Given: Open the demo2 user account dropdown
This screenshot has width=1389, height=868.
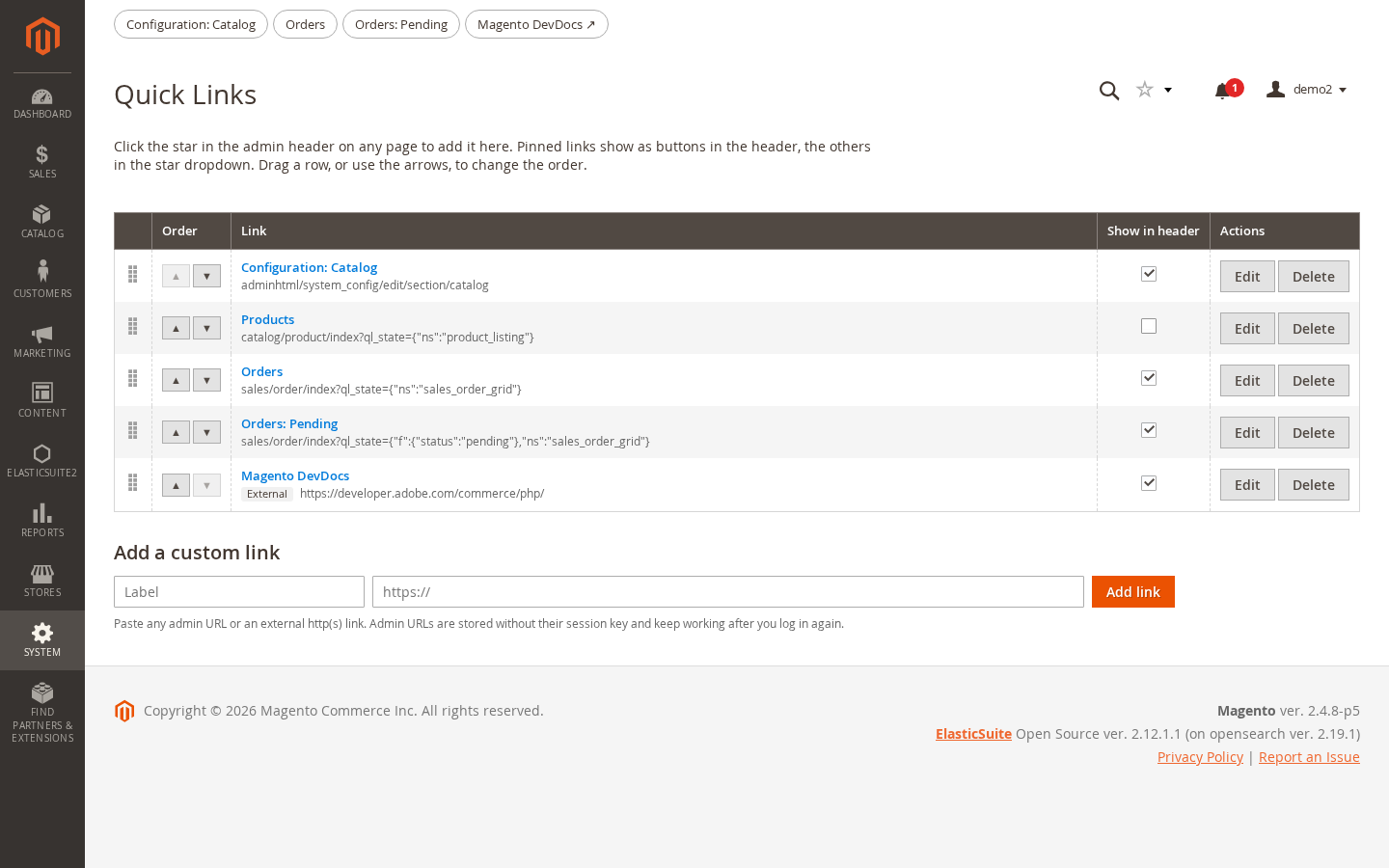Looking at the screenshot, I should click(x=1307, y=90).
